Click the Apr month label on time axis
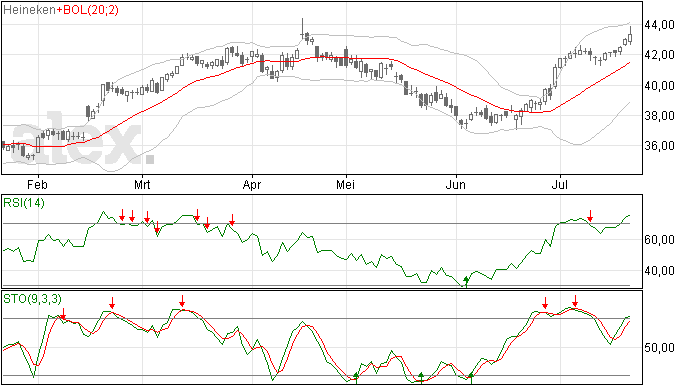Screen dimensions: 690x387 click(252, 184)
